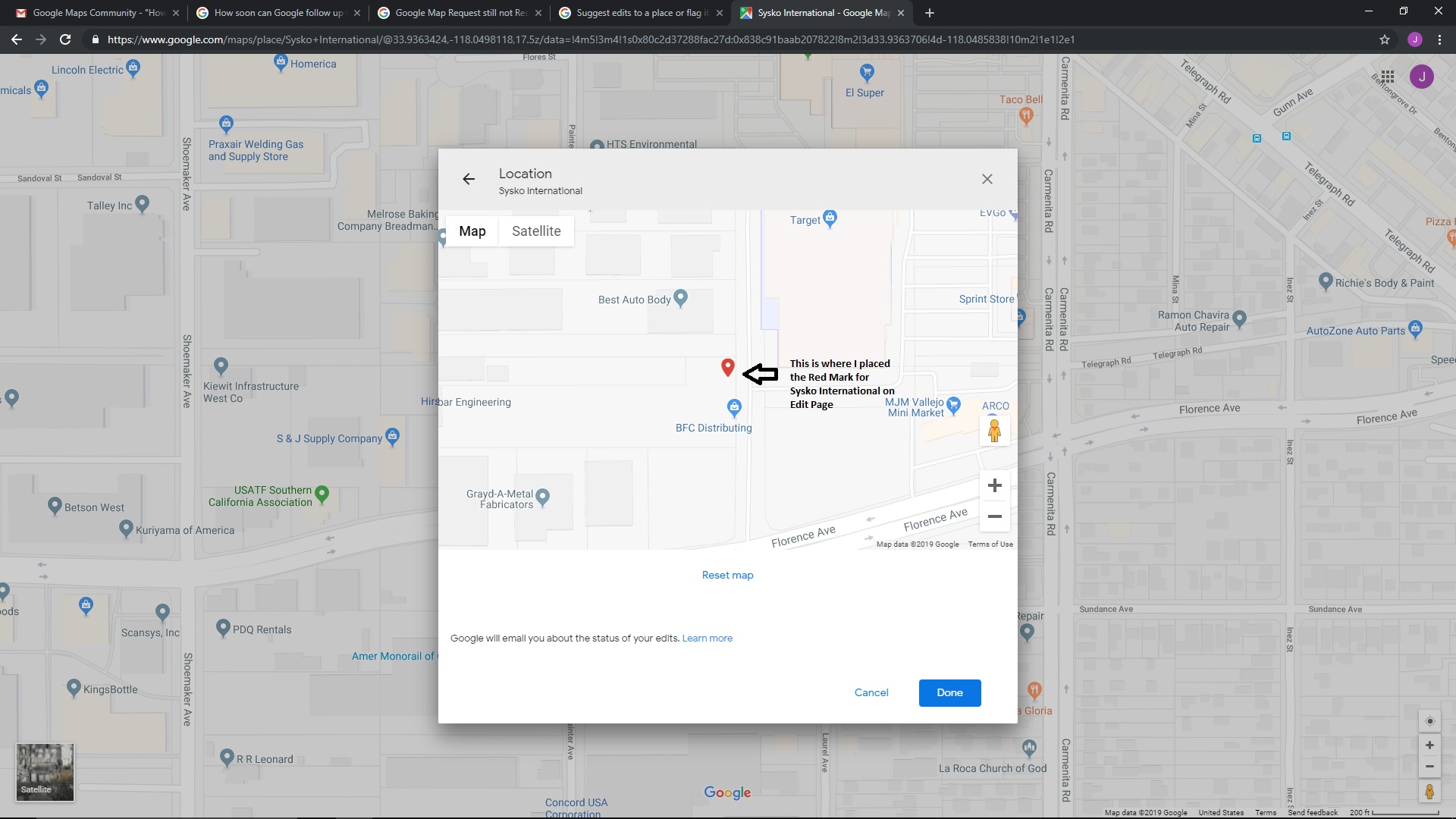Zoom out using dialog minus button
This screenshot has height=819, width=1456.
(994, 517)
